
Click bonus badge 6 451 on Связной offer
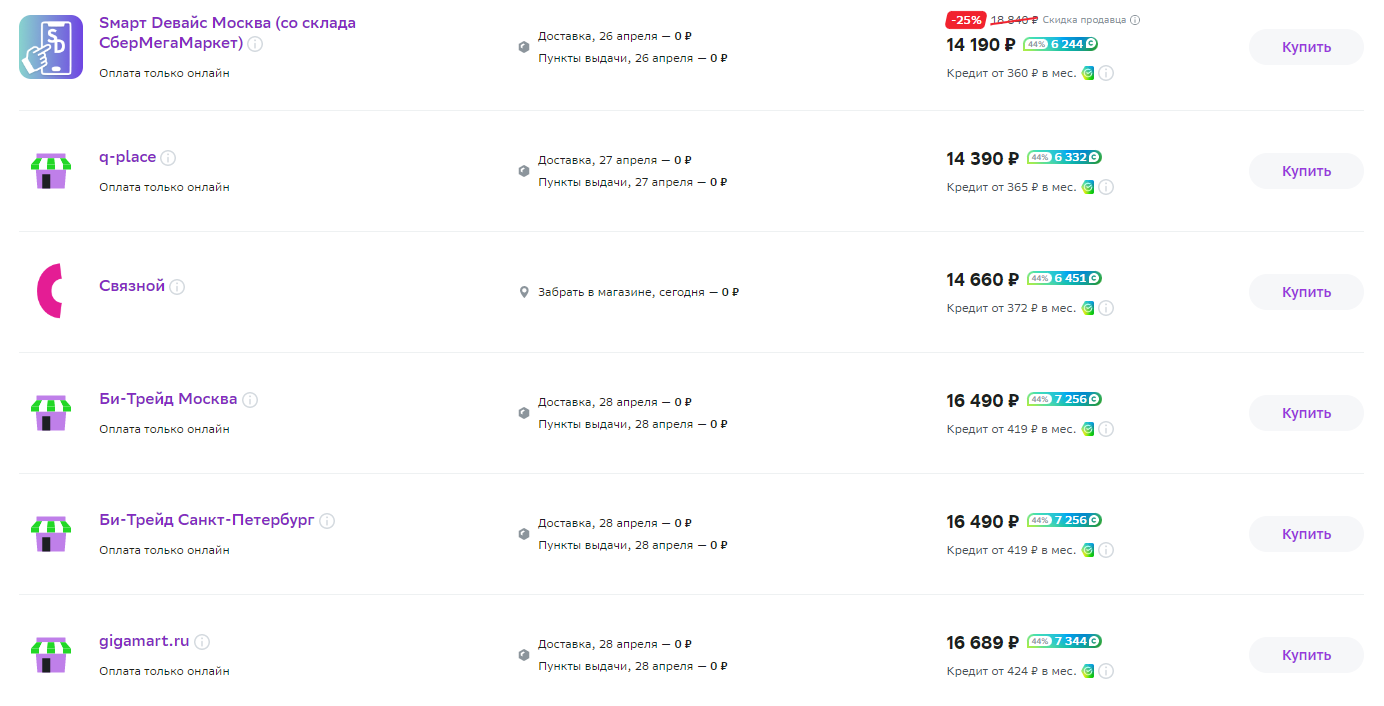click(x=1065, y=278)
